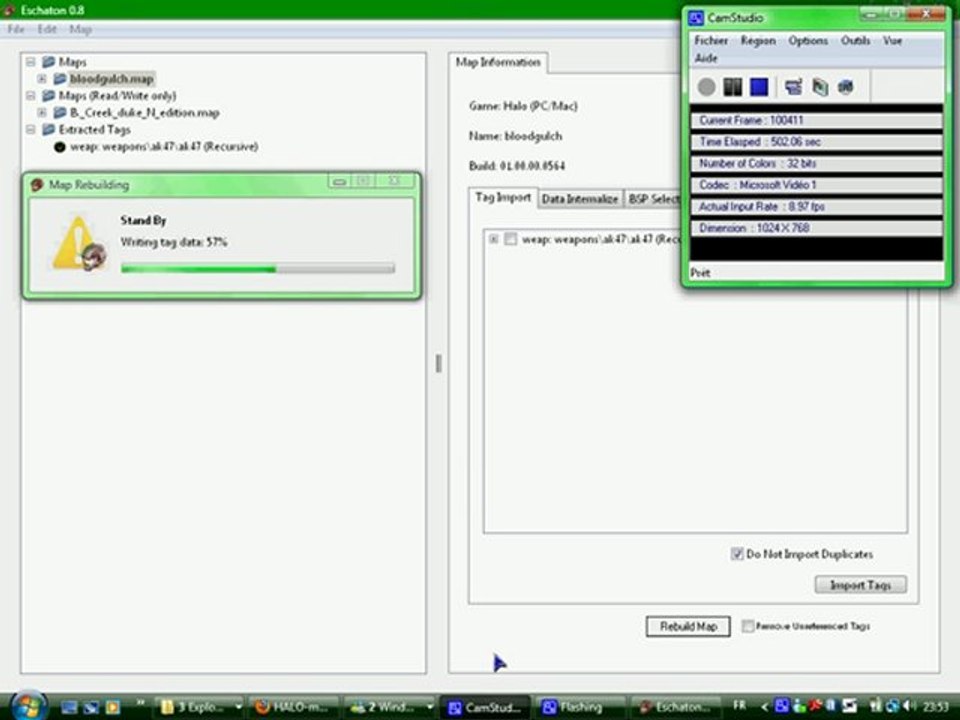Image resolution: width=960 pixels, height=720 pixels.
Task: Click folder icon of Maps (Read/Write only)
Action: pyautogui.click(x=48, y=96)
